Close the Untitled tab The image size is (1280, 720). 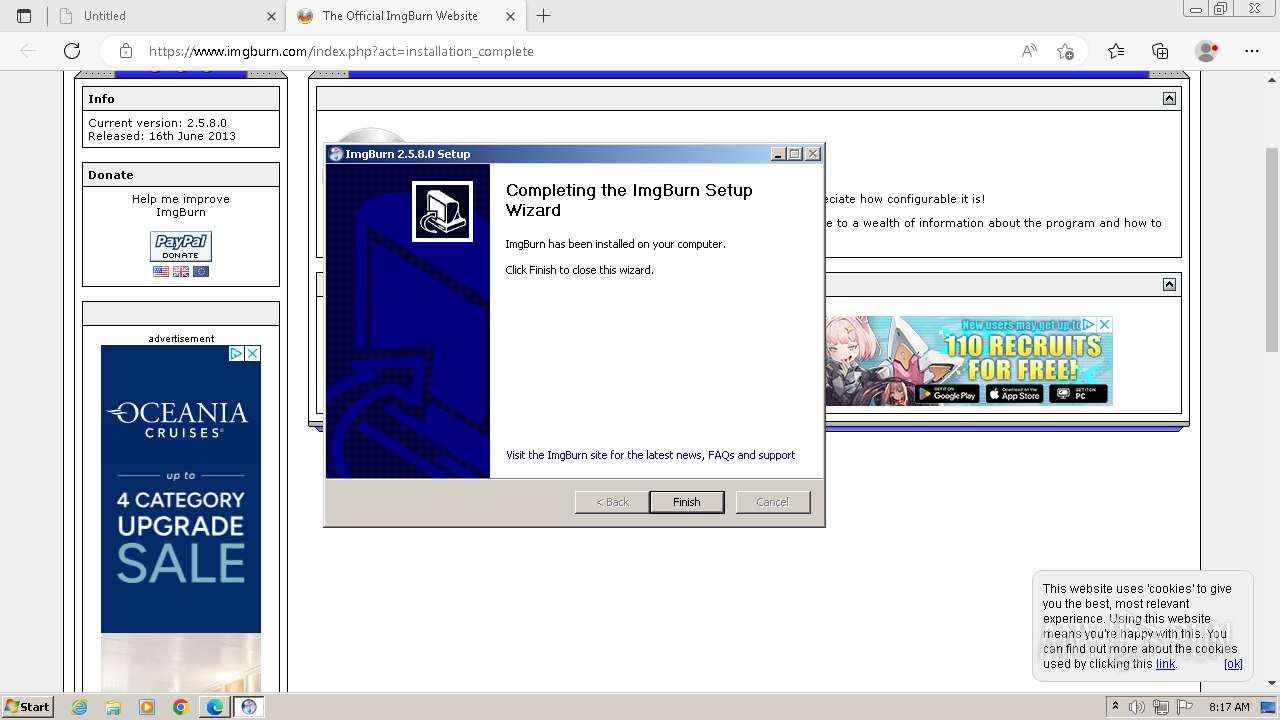(271, 16)
